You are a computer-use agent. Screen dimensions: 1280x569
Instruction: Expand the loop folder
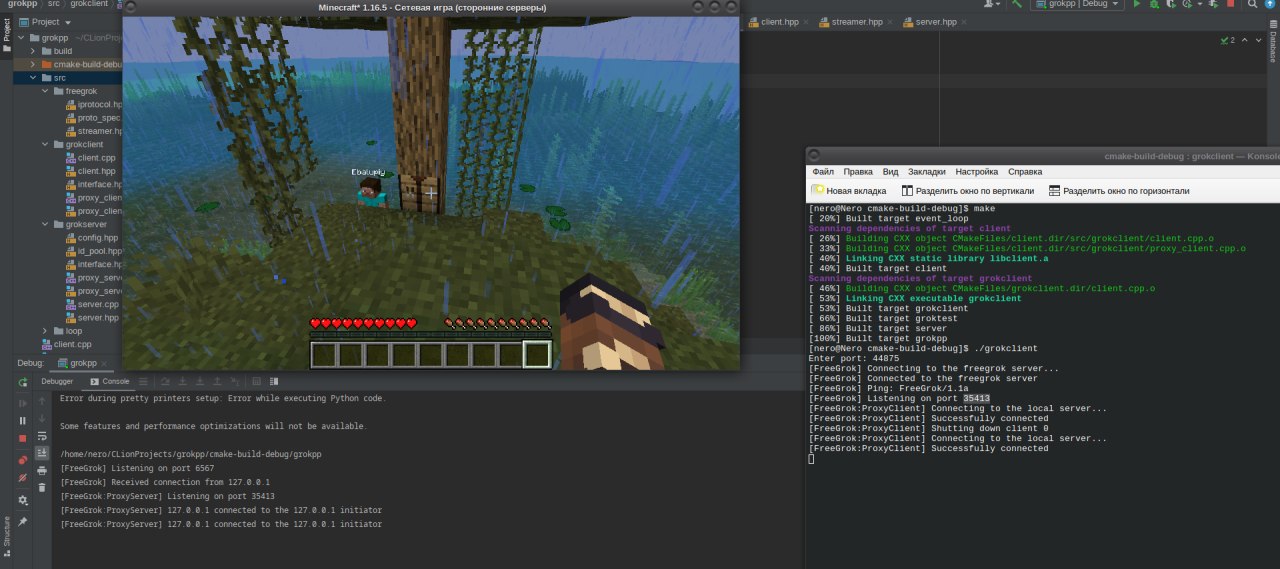[x=45, y=330]
